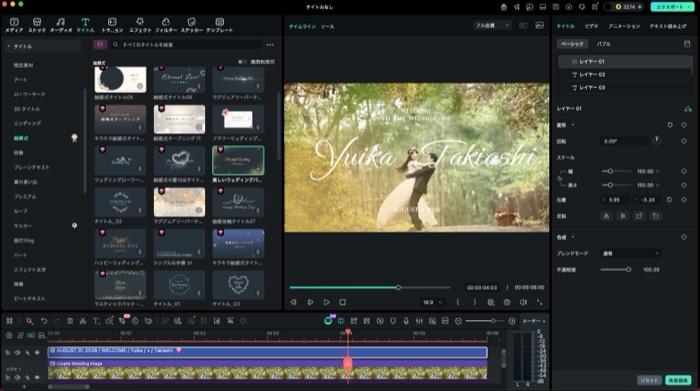Click the save preset icon in title panel
The height and width of the screenshot is (391, 700).
pyautogui.click(x=687, y=44)
